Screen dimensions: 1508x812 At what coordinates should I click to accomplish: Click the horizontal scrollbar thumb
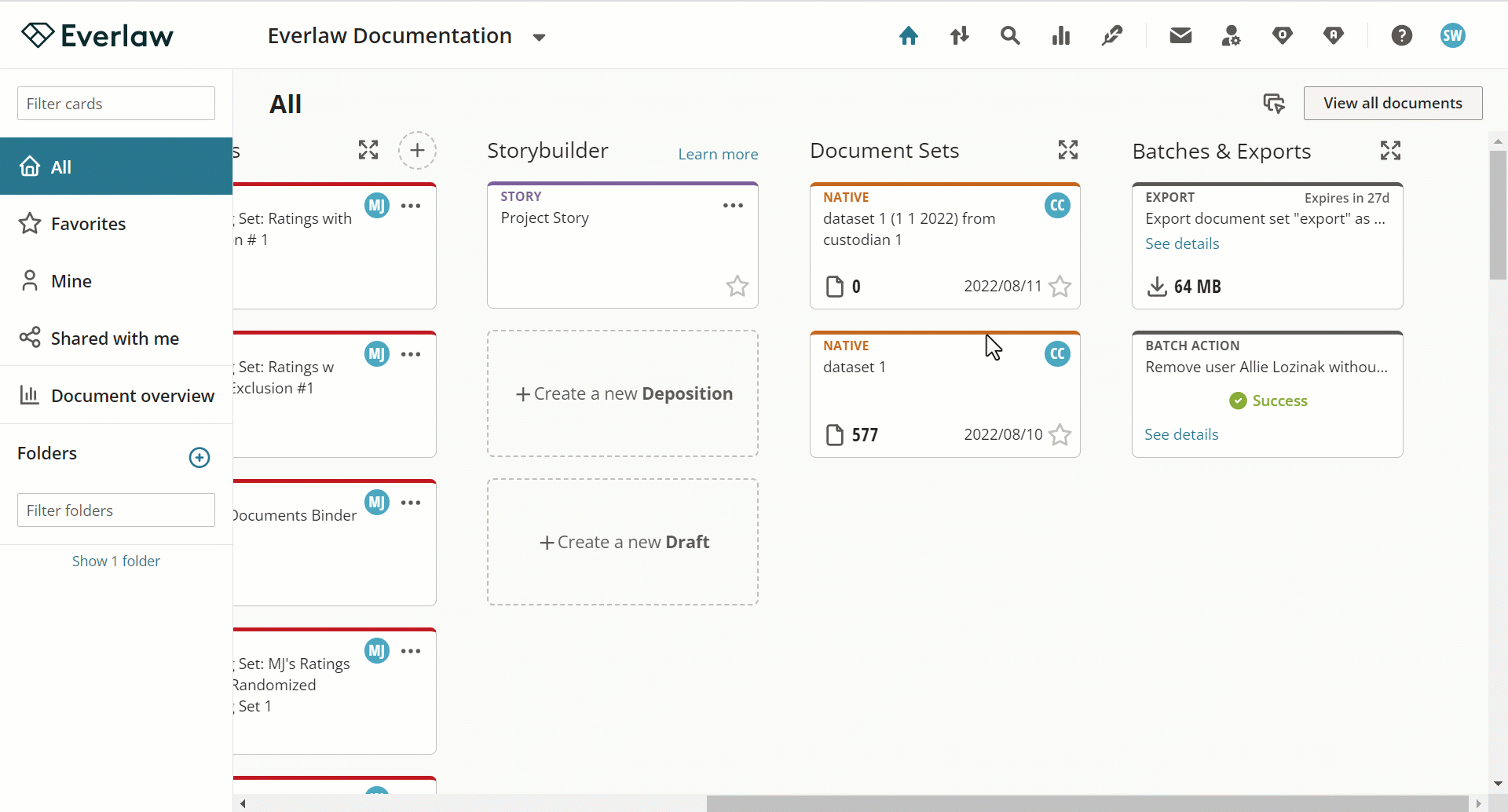(x=1087, y=803)
